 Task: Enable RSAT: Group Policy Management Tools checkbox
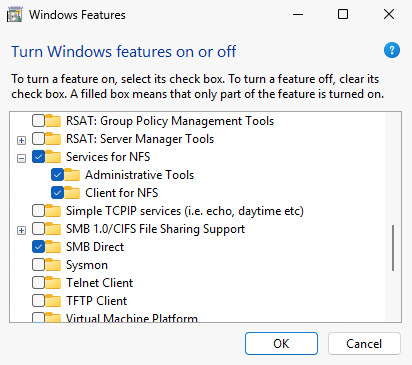38,121
